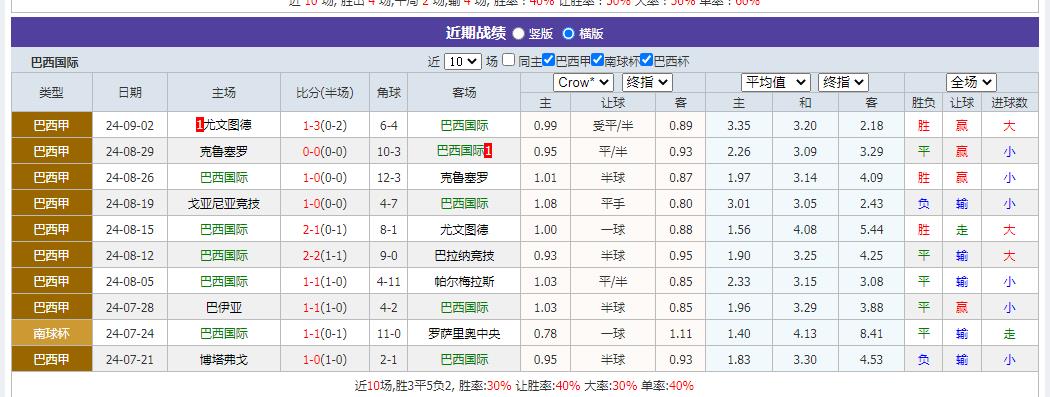Click 罗萨里奥中央 away team link
The width and height of the screenshot is (1050, 397).
pyautogui.click(x=464, y=333)
